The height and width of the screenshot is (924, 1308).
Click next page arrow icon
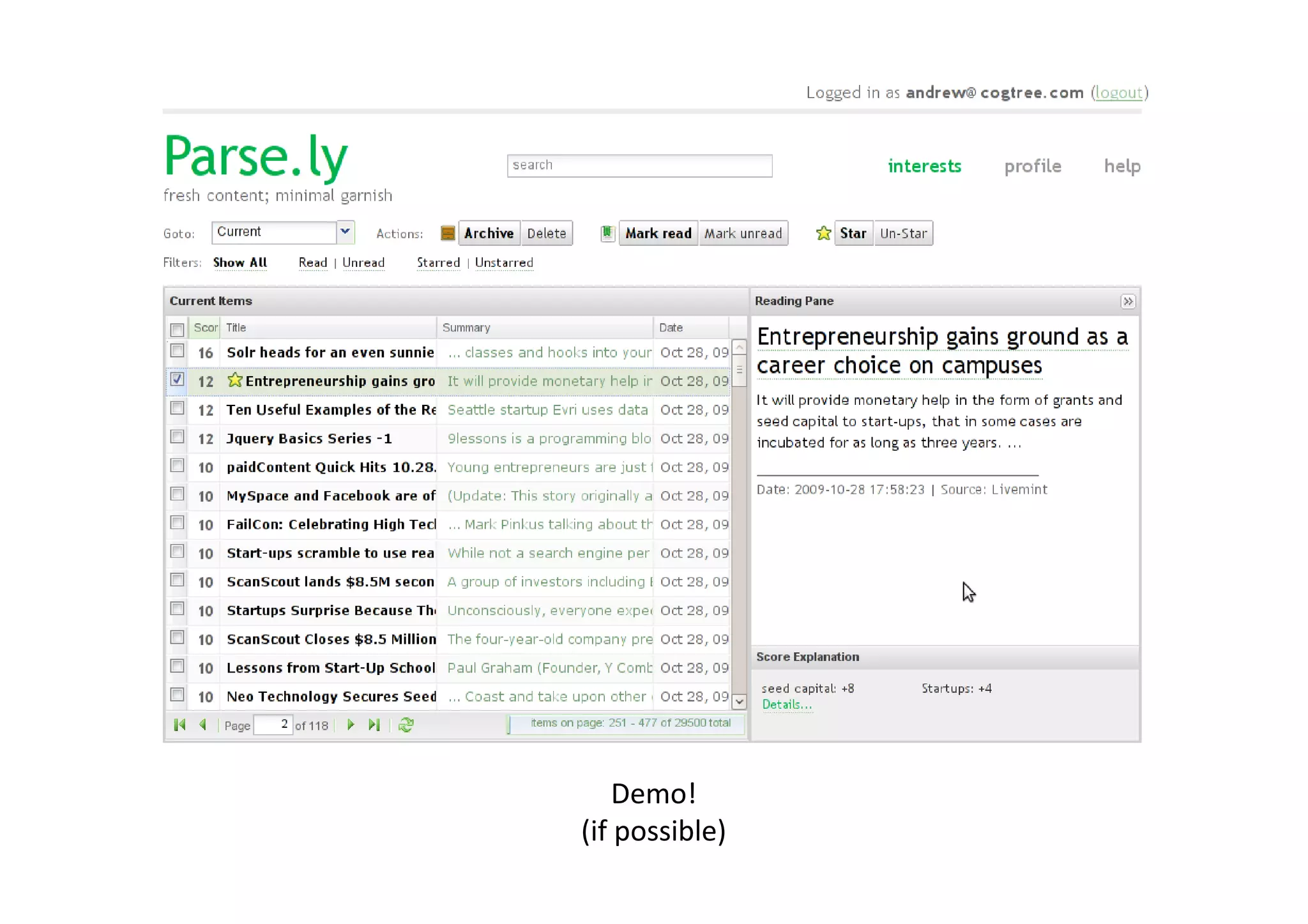point(351,725)
